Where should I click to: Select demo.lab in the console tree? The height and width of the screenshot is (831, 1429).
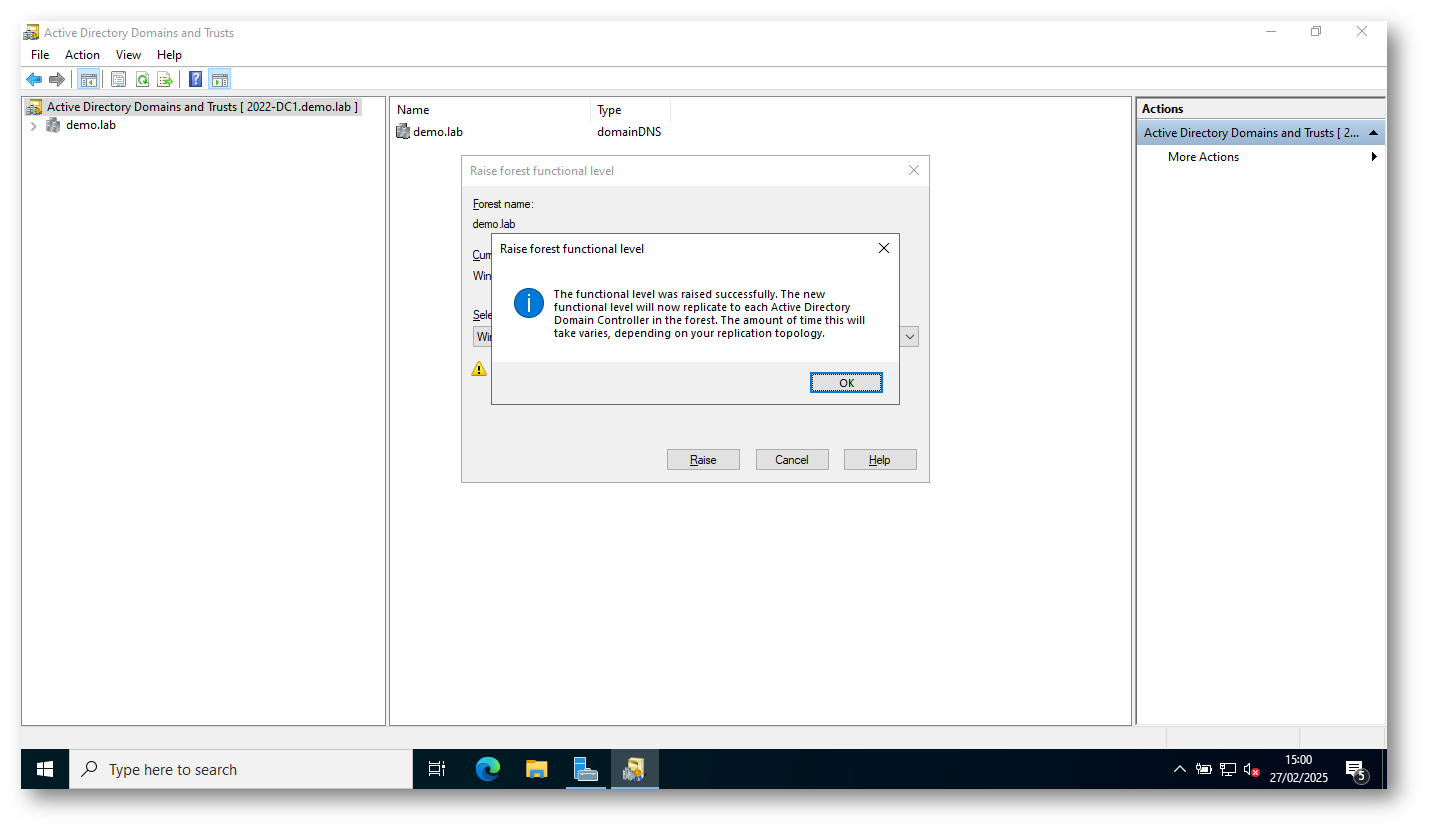(90, 125)
